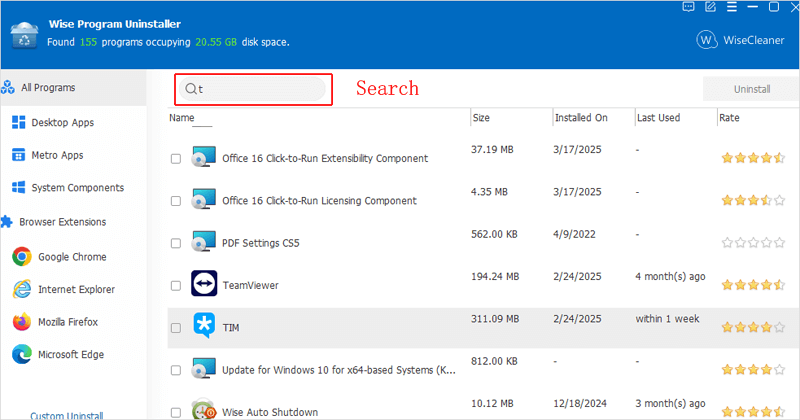The image size is (800, 420).
Task: Click the 4/9/2022 install date
Action: (x=574, y=234)
